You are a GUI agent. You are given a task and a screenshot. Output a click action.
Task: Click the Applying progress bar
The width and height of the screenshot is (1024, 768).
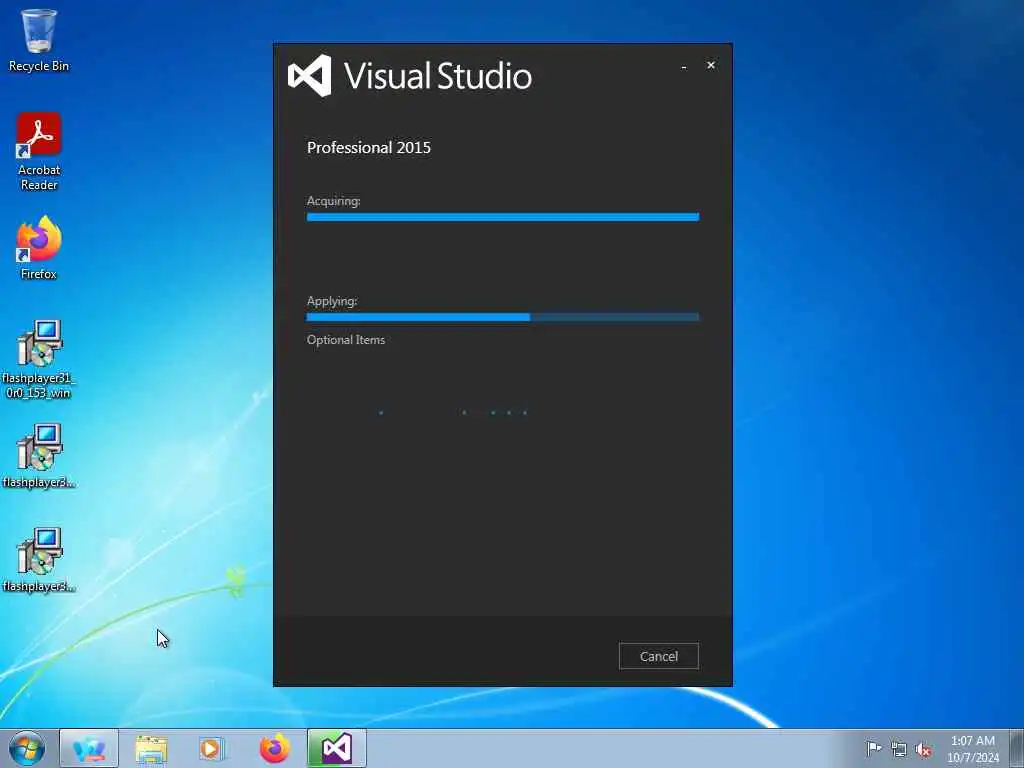pos(503,317)
